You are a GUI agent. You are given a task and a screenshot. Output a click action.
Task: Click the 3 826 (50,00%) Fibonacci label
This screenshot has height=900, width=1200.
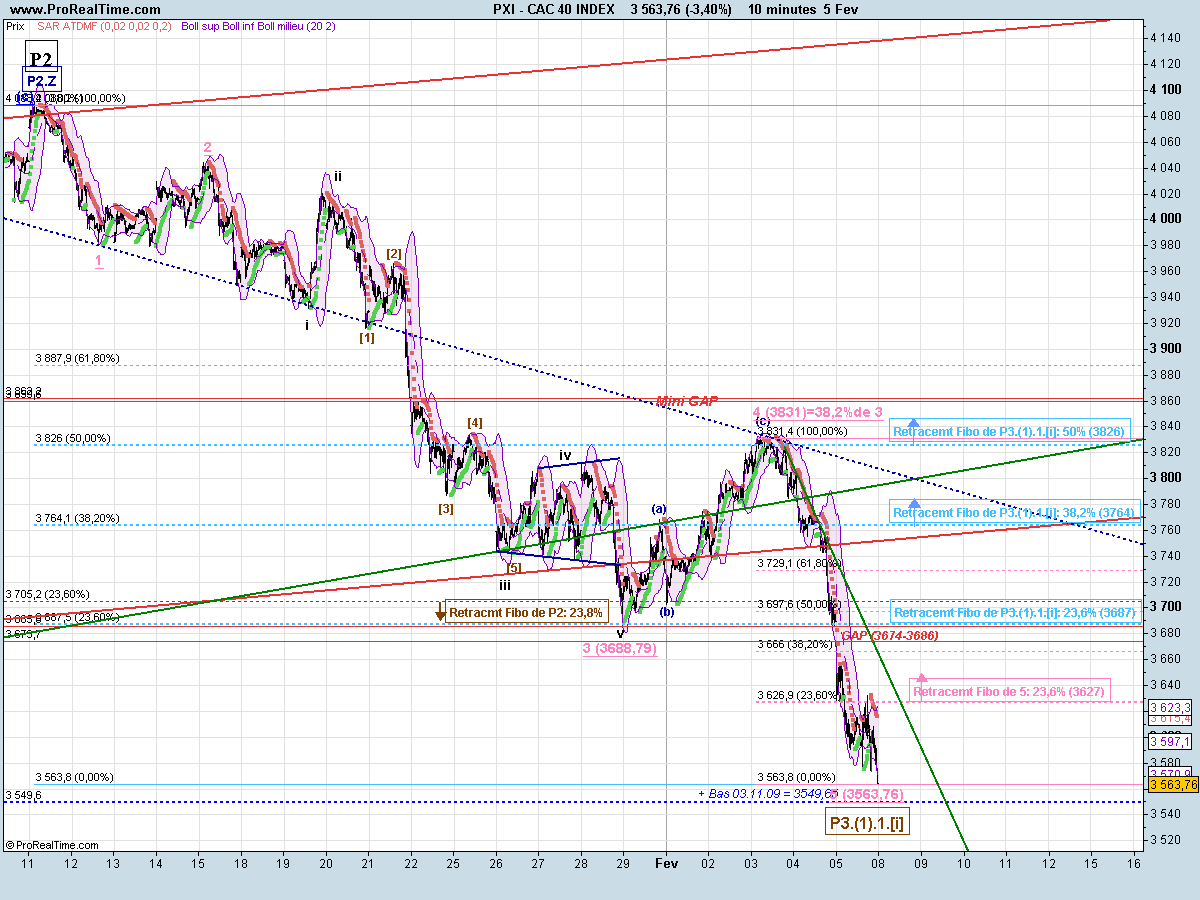coord(73,438)
